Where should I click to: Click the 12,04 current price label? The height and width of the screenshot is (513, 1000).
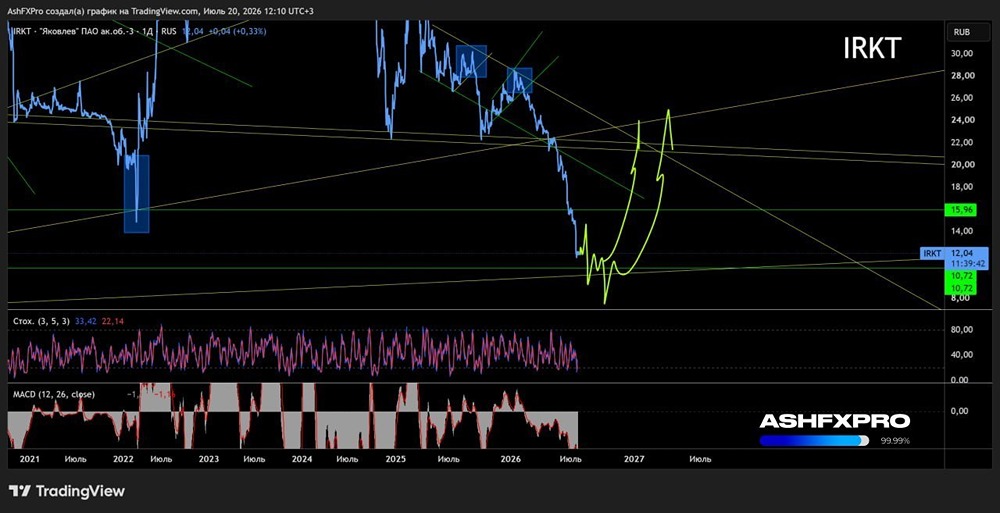click(962, 253)
